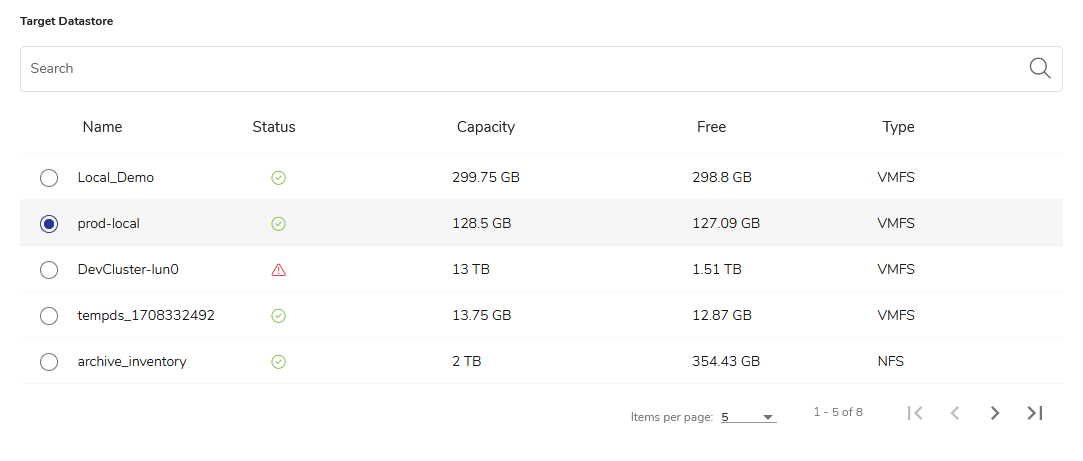This screenshot has height=461, width=1083.
Task: Go to the next page of datastores
Action: pos(994,413)
